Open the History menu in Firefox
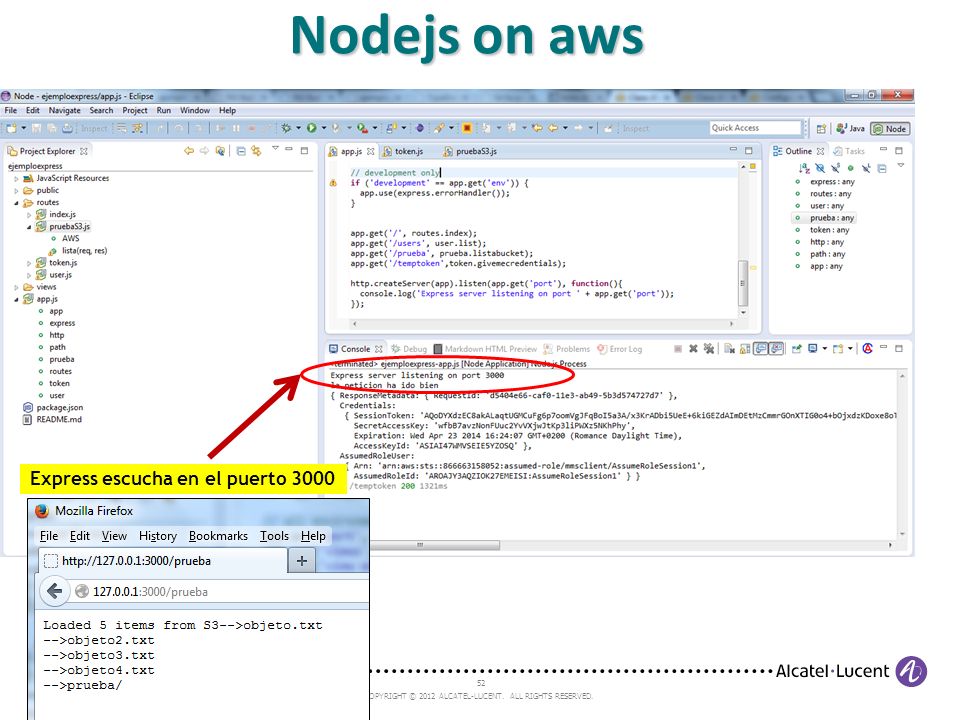The image size is (960, 720). (157, 536)
